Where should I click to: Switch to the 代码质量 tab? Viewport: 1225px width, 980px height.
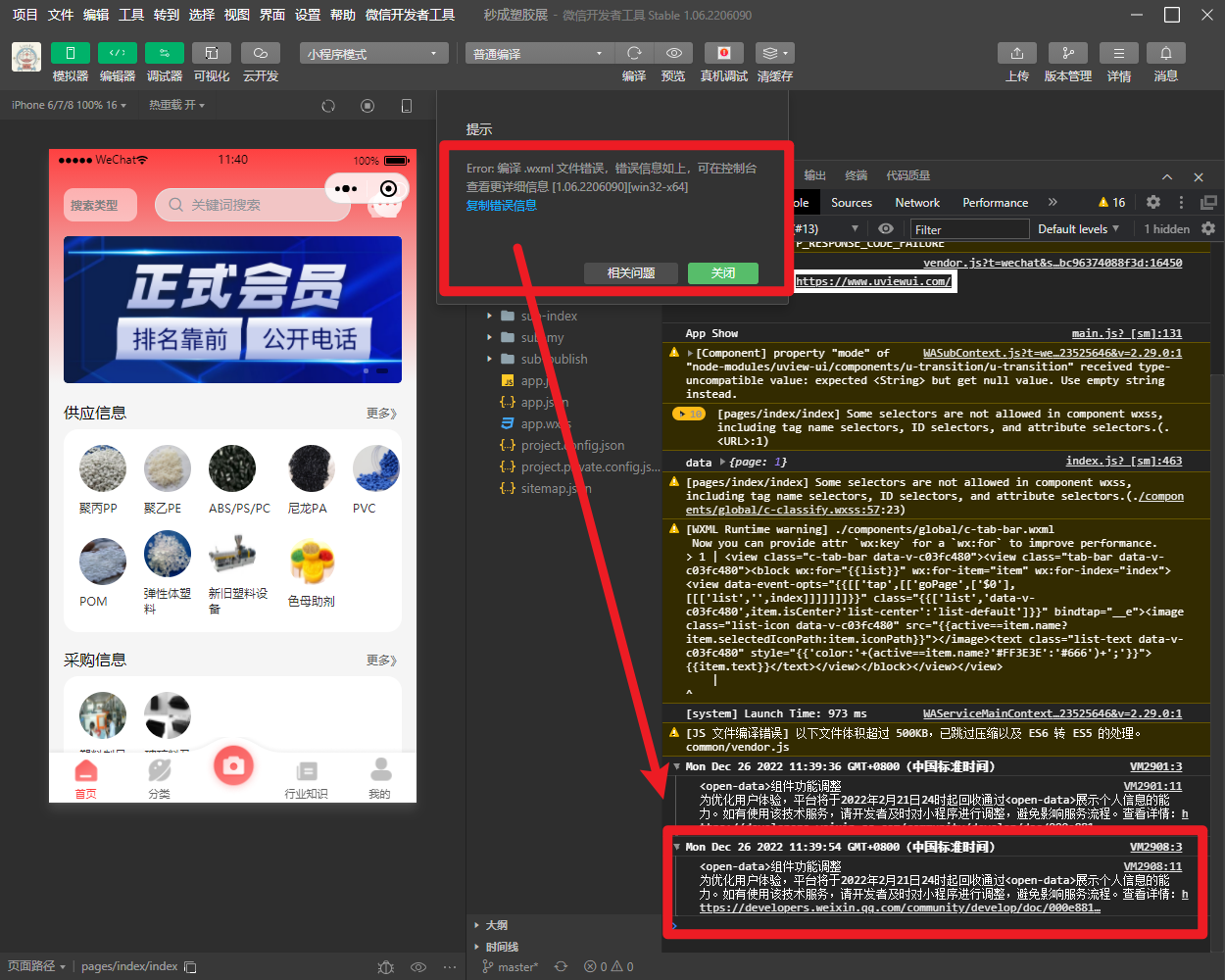coord(908,175)
